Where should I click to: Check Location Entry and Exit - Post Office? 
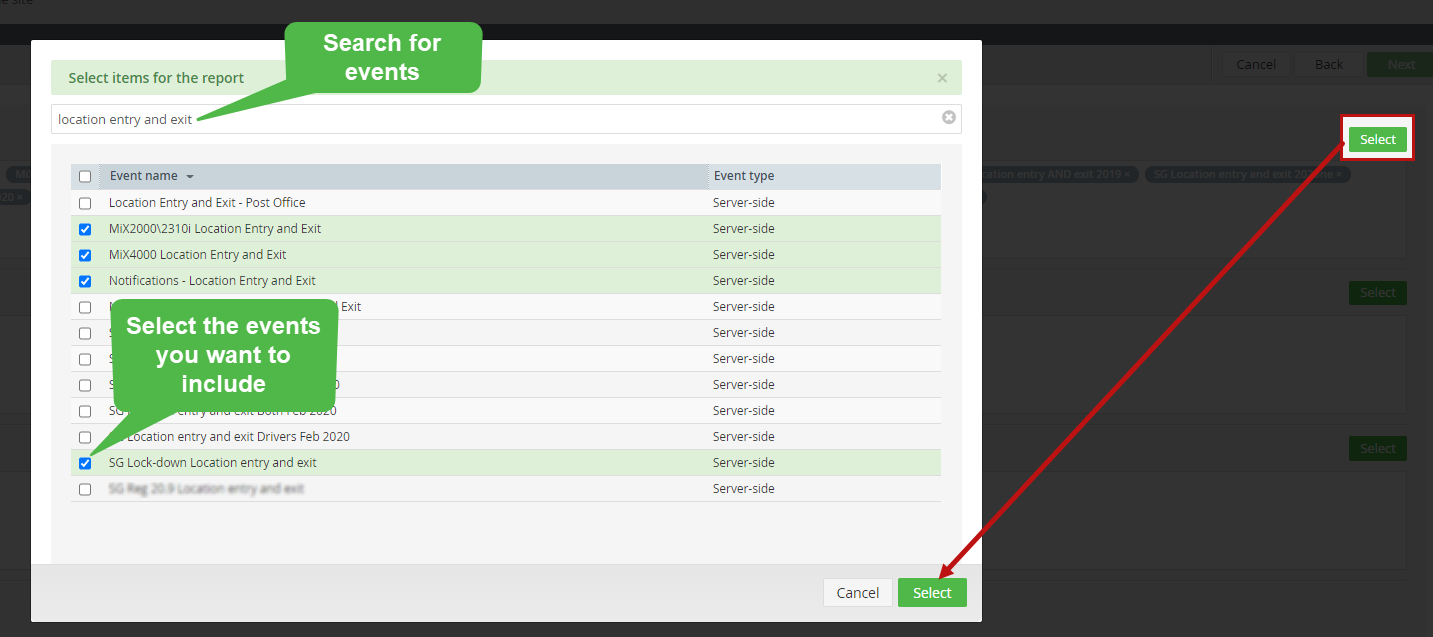click(85, 203)
